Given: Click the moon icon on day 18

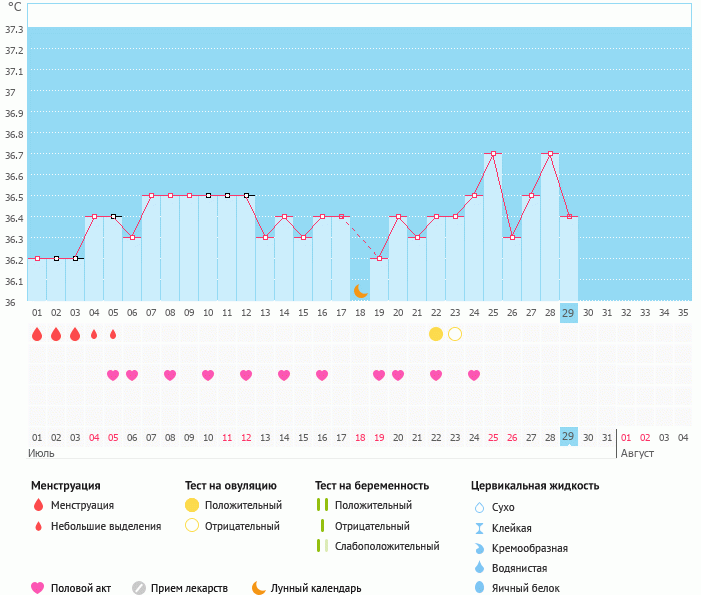Looking at the screenshot, I should [361, 290].
